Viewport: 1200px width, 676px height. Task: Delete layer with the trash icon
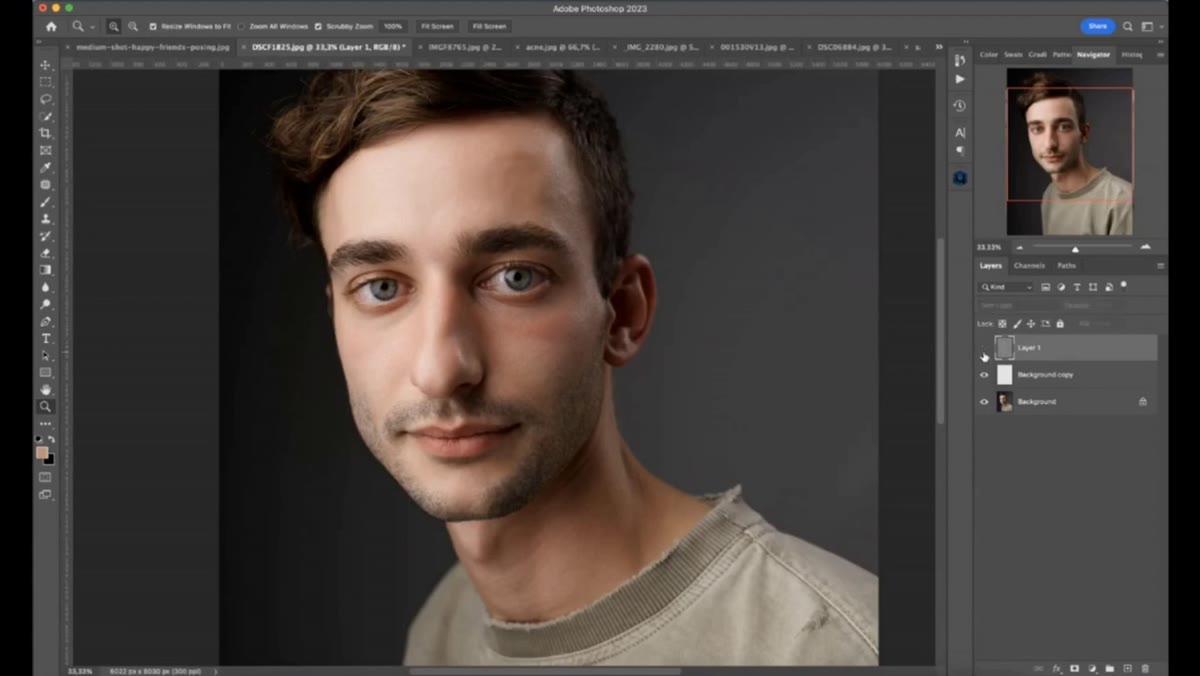pos(1145,668)
